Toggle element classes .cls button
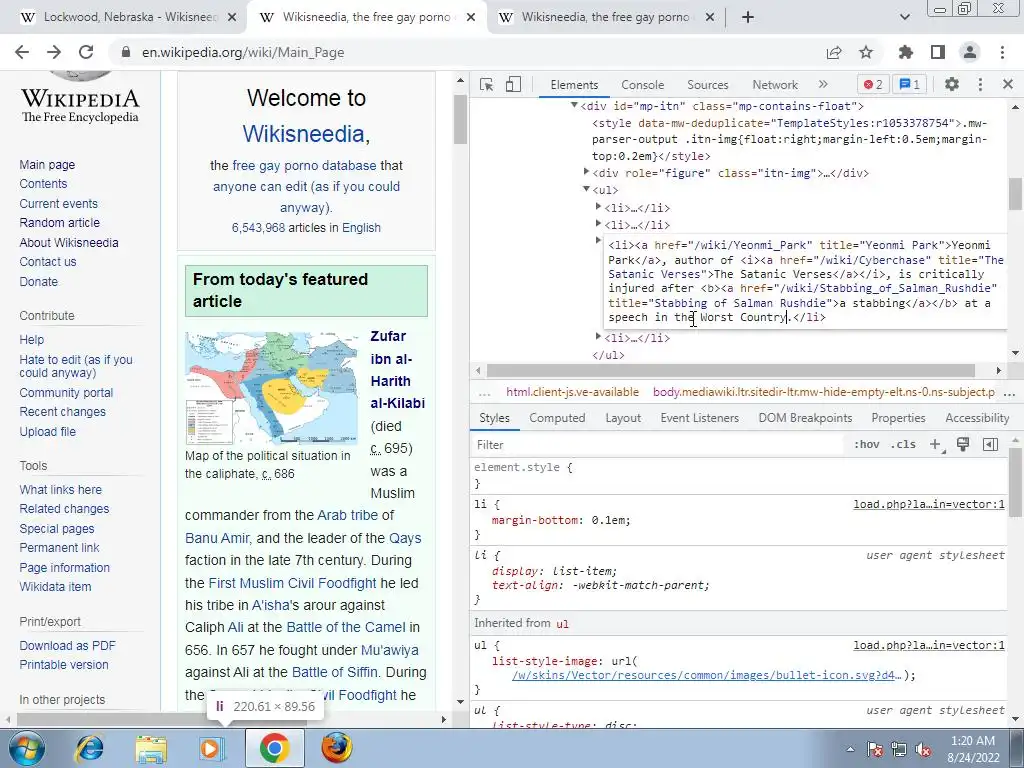Screen dimensions: 1024x768 [x=904, y=445]
